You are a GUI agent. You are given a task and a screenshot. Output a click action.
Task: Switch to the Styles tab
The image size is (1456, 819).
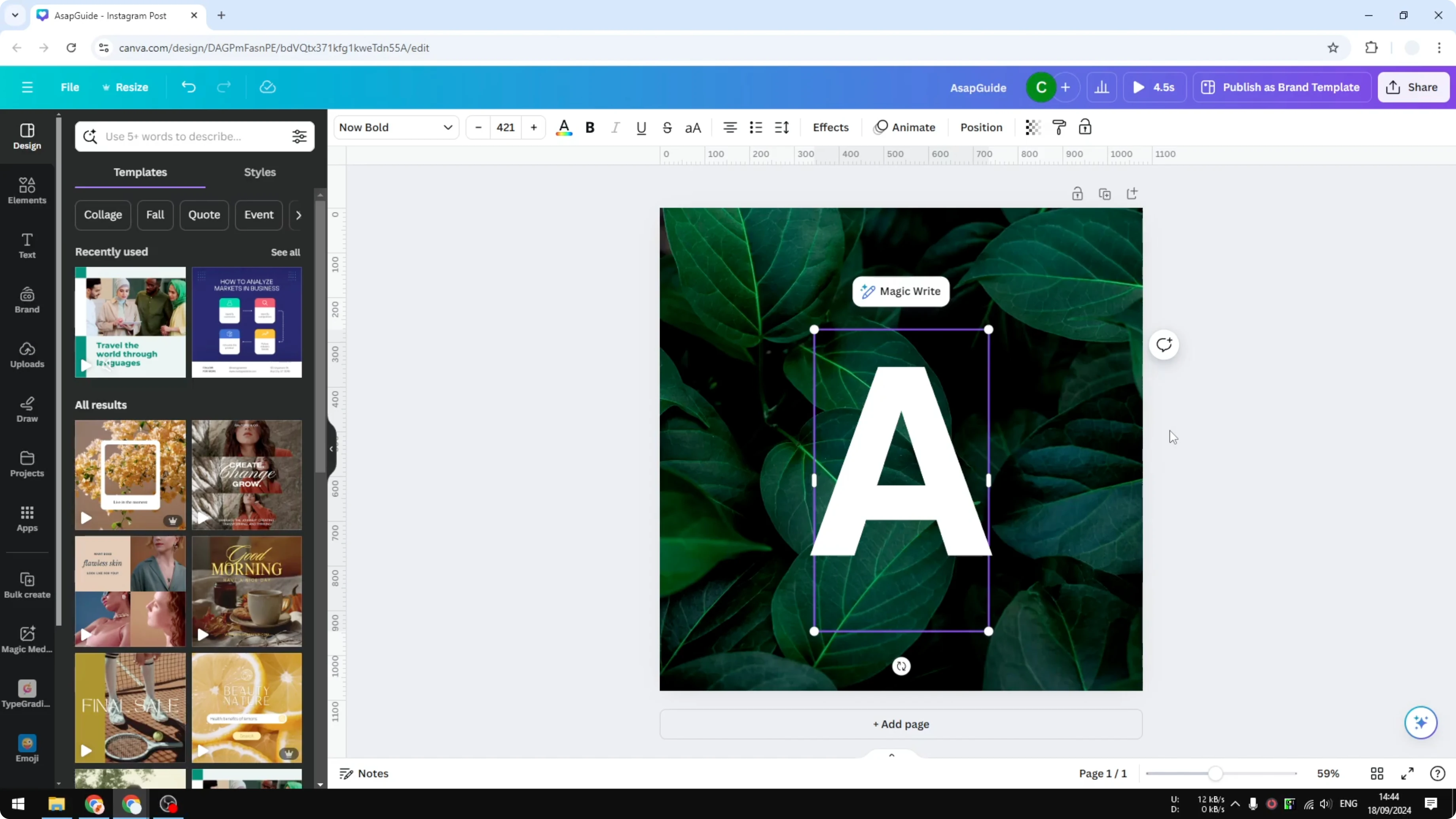pyautogui.click(x=260, y=173)
